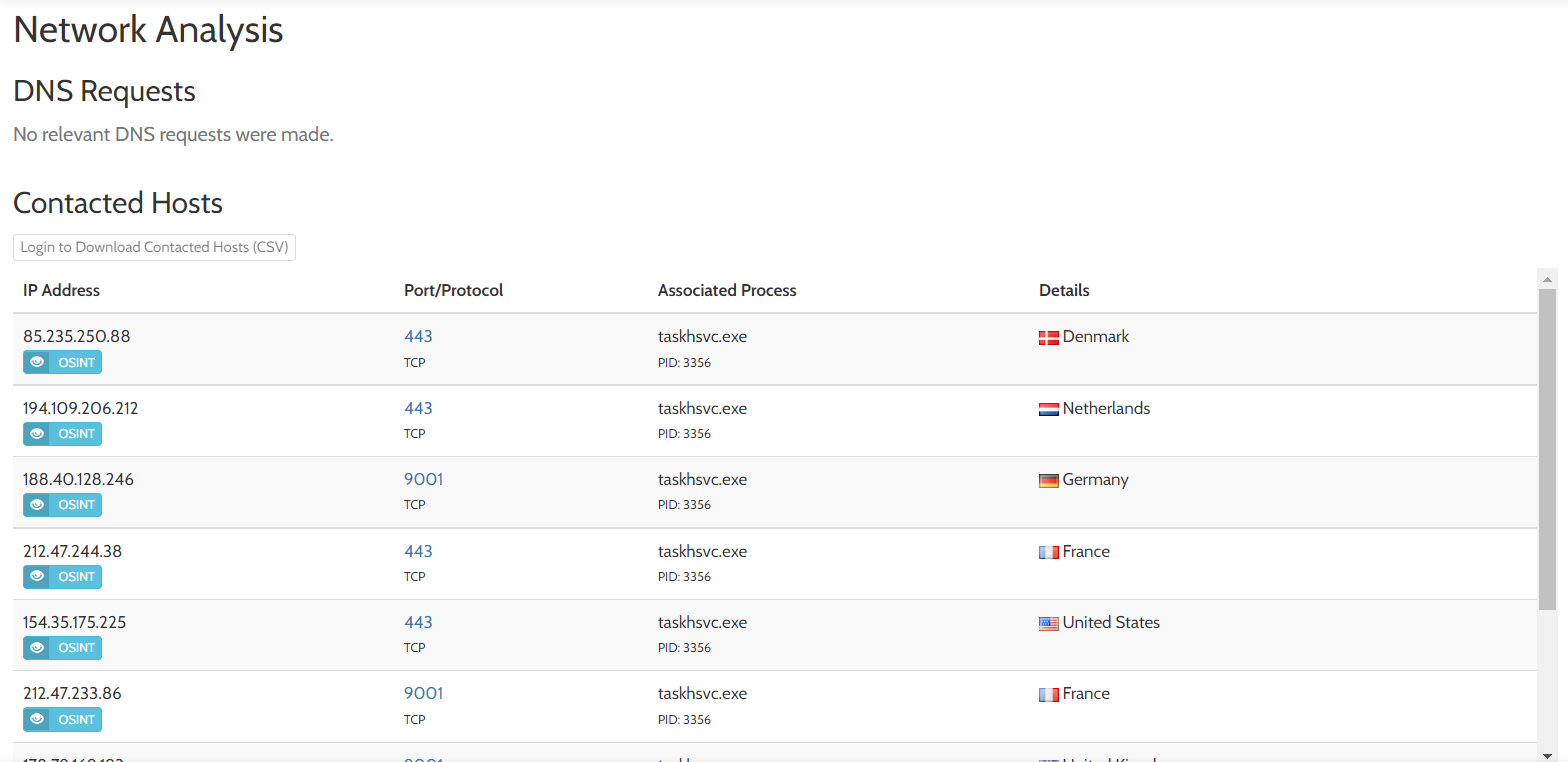This screenshot has height=762, width=1568.
Task: Click the scroll down arrow of hosts table
Action: point(1547,754)
